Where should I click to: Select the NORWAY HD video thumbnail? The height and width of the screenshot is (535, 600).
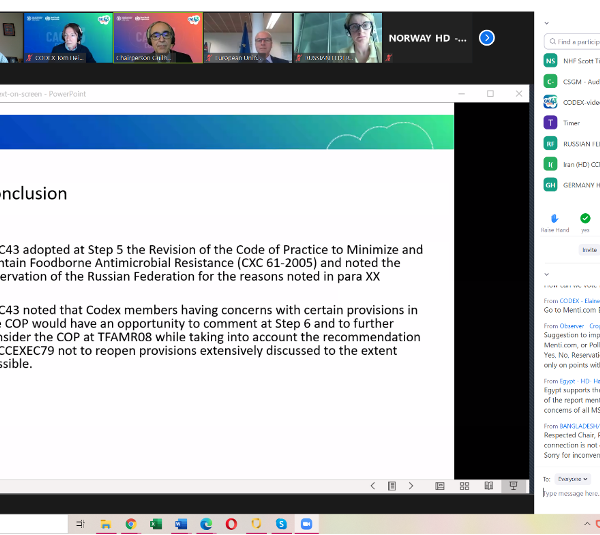tap(426, 38)
